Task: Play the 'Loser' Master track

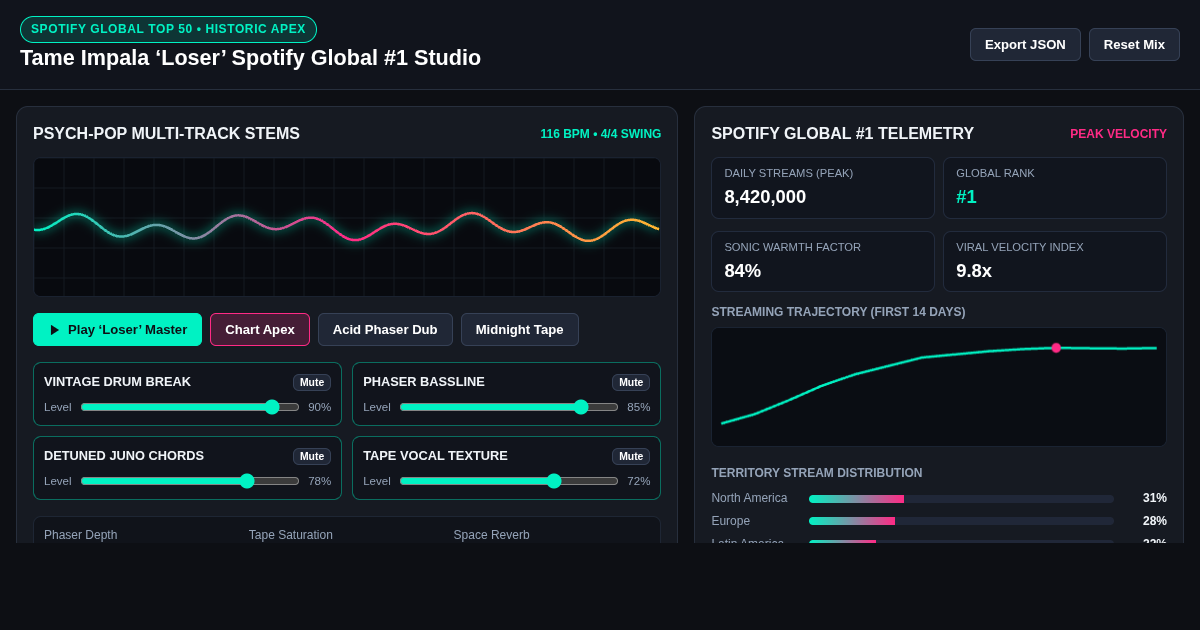Action: pos(117,330)
